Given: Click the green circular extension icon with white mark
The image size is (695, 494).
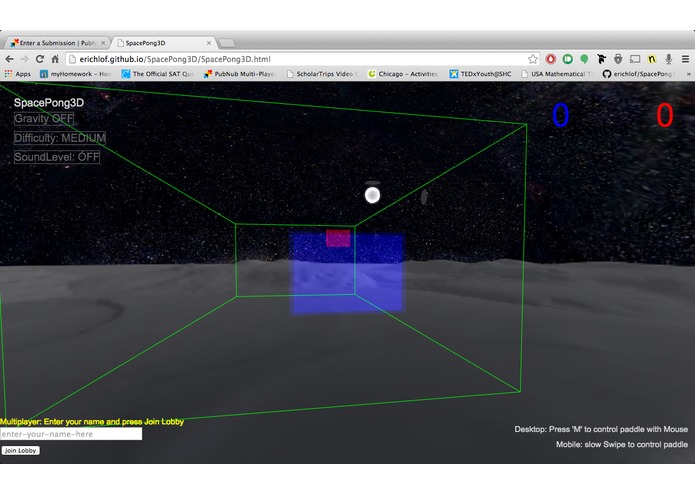Looking at the screenshot, I should tap(567, 59).
